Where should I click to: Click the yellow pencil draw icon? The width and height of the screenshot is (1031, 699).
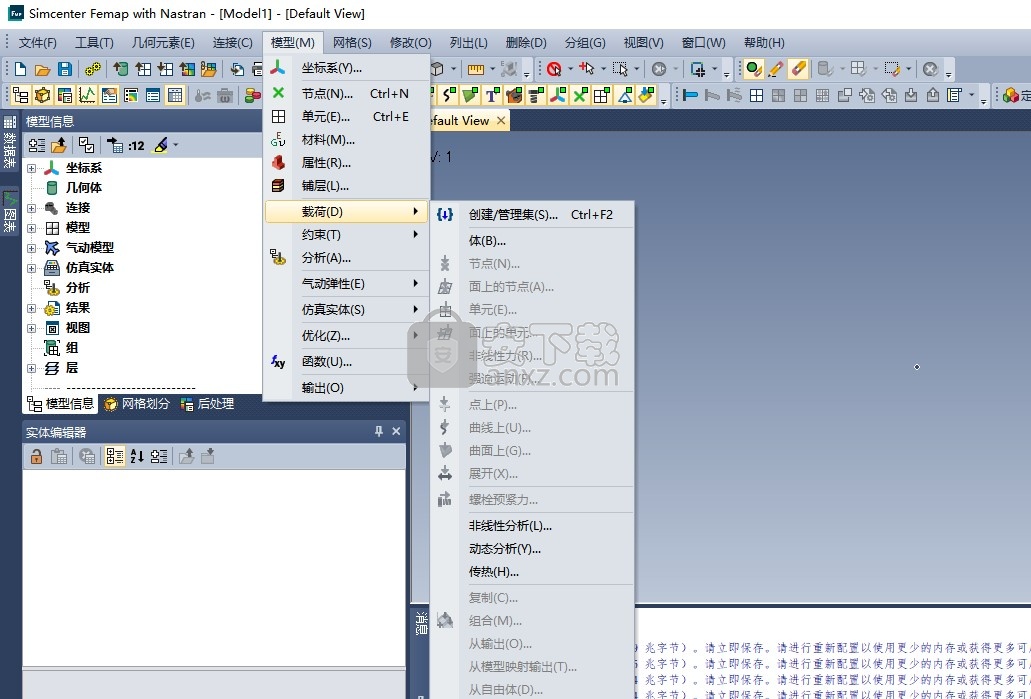tap(776, 69)
